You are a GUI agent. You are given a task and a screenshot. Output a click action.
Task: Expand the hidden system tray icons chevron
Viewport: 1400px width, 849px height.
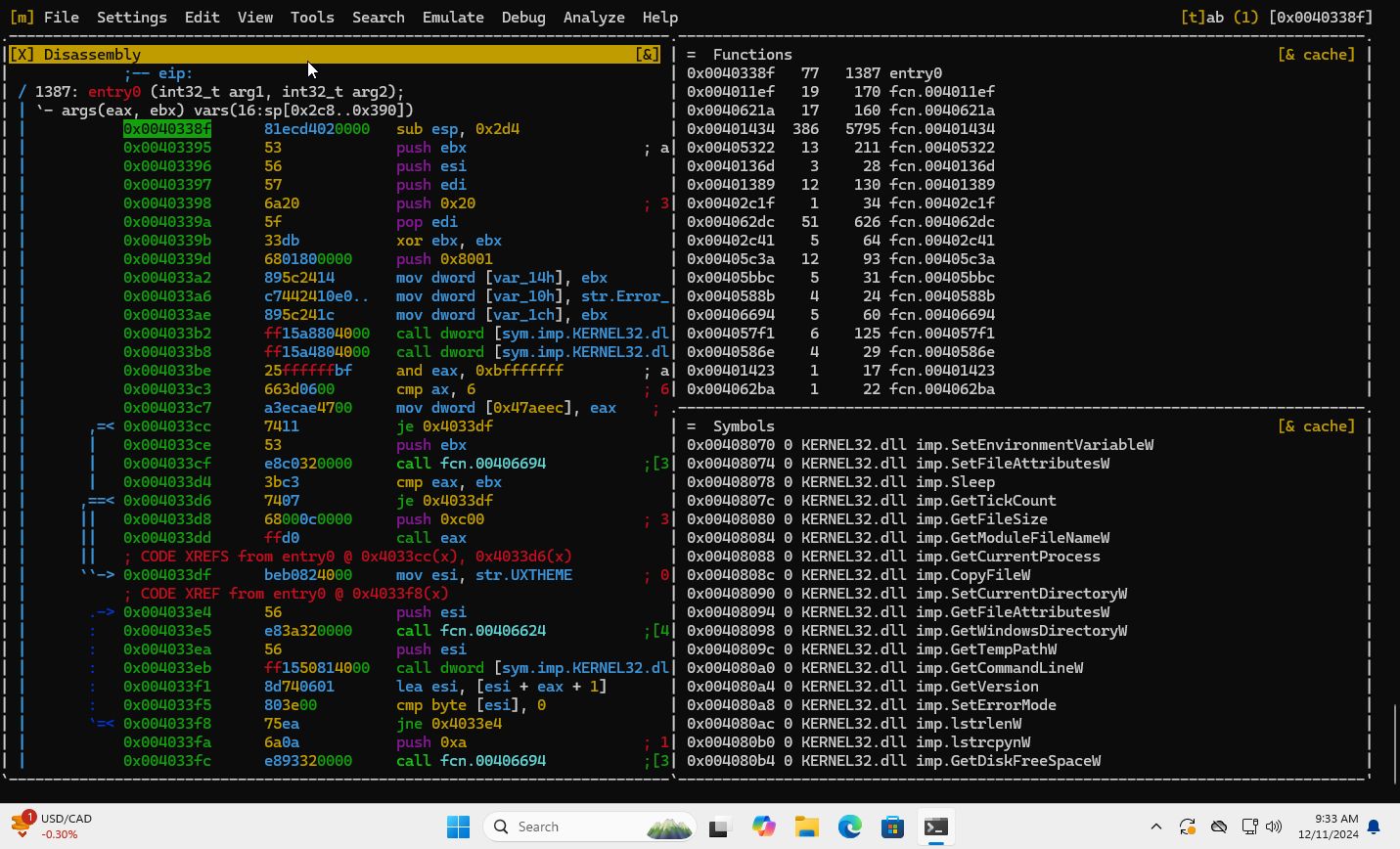(x=1155, y=827)
